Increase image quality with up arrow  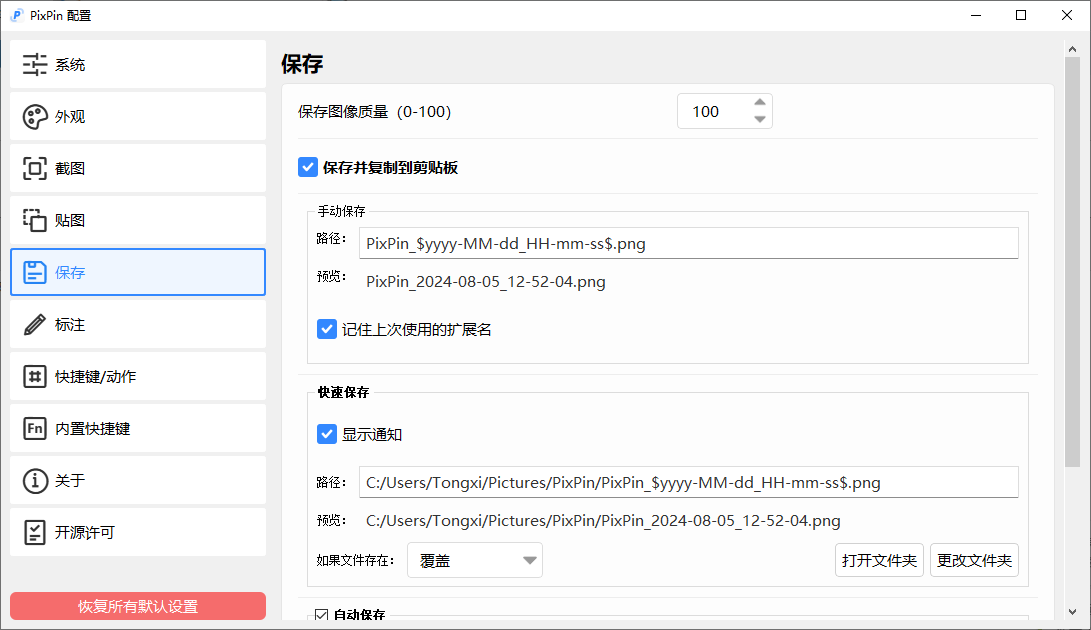760,102
